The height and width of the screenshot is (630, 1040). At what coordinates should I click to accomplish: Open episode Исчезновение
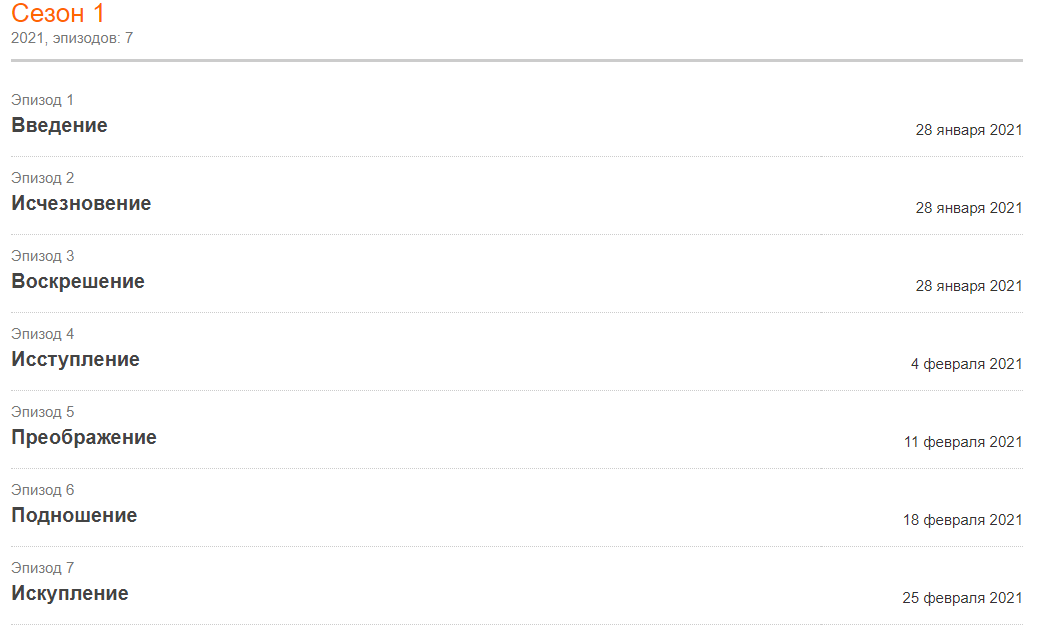81,204
